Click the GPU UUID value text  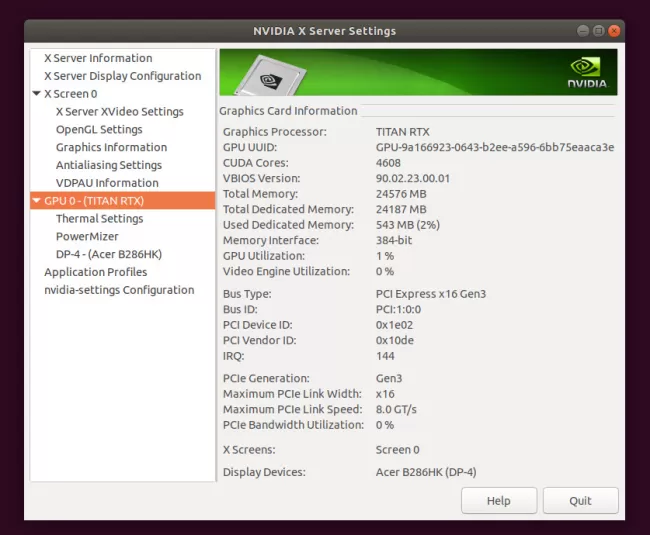click(495, 148)
